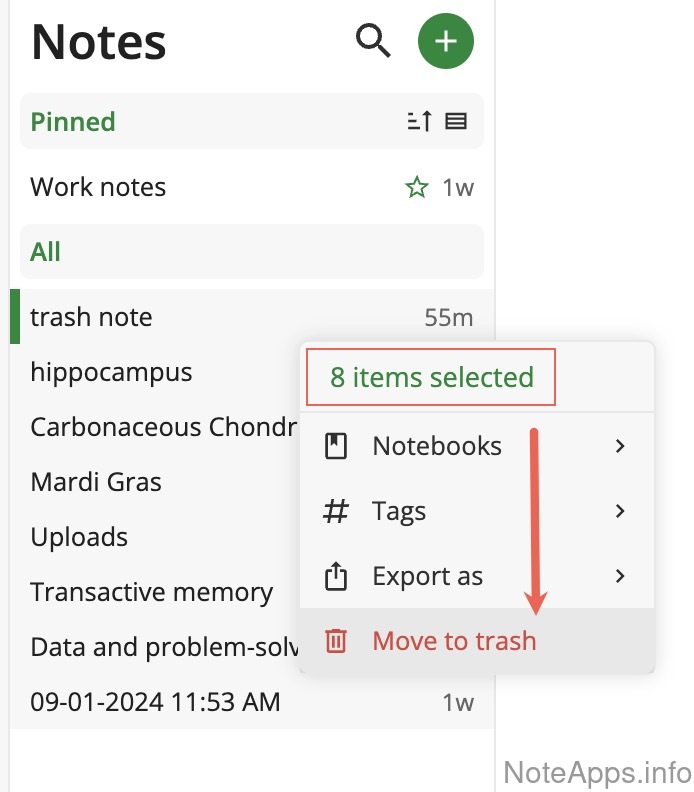Choose Move to trash in context menu
This screenshot has height=792, width=694.
click(454, 641)
